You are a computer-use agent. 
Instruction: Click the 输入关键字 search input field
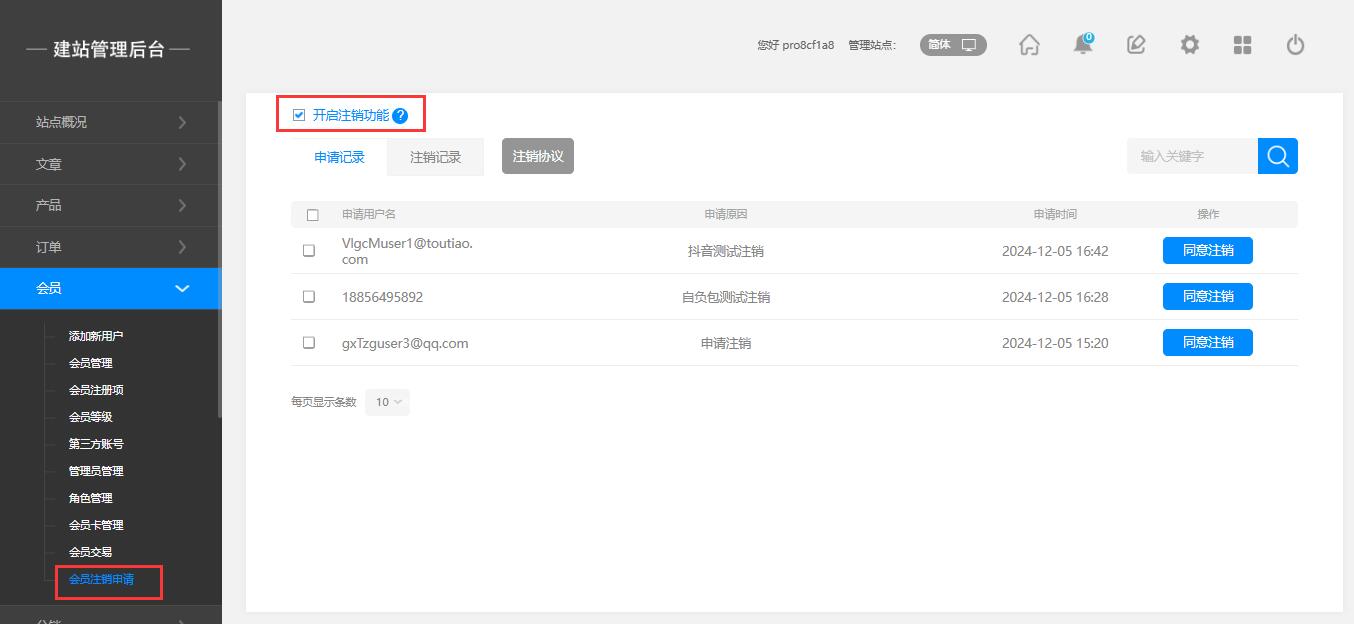tap(1191, 156)
